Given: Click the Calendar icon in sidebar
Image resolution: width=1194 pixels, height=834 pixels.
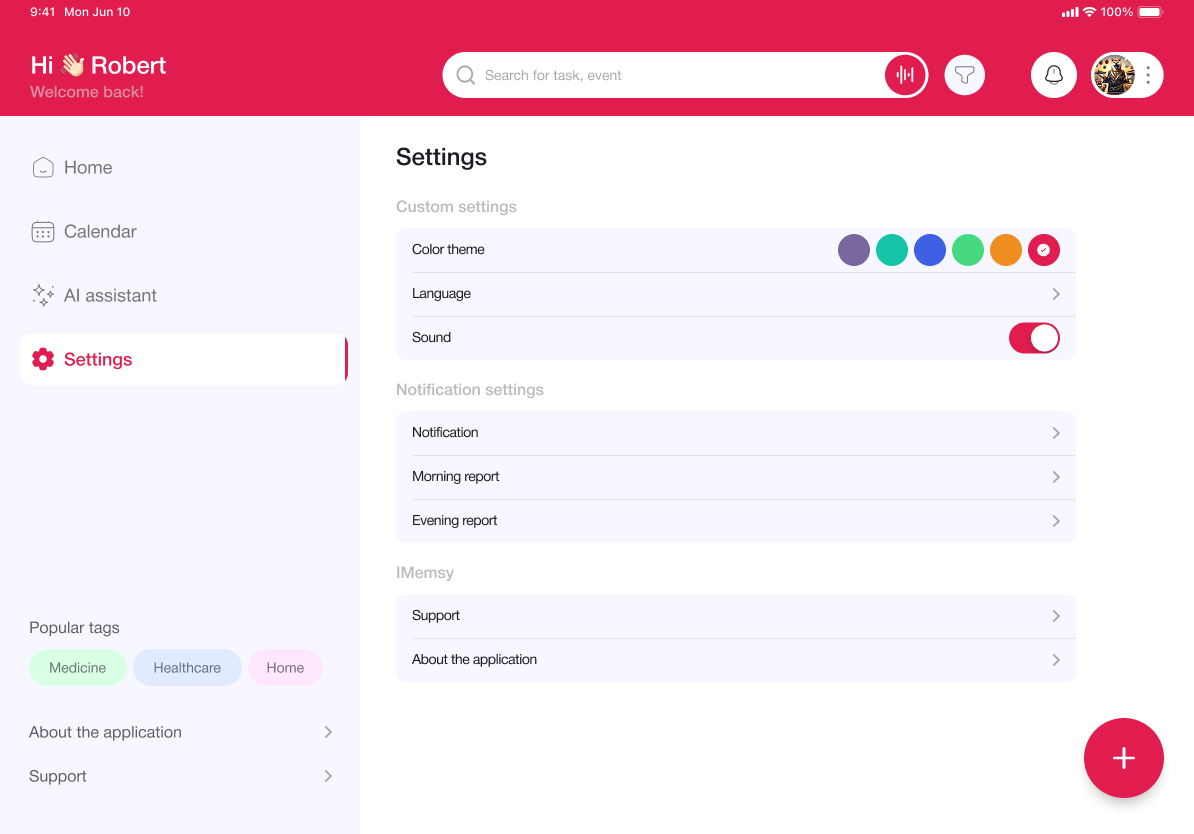Looking at the screenshot, I should [x=43, y=231].
